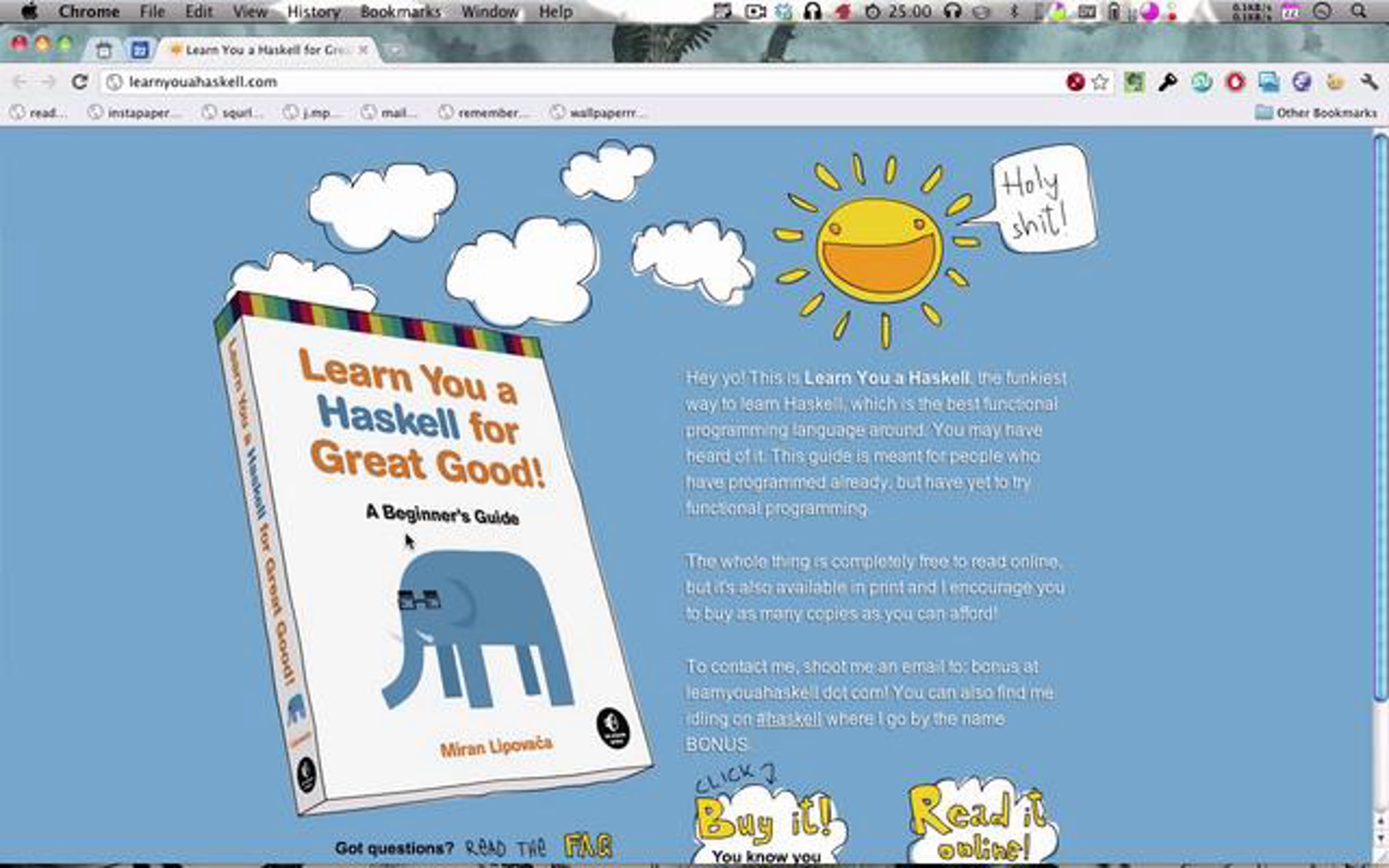Click the teal StumbleUpon extension icon
This screenshot has width=1389, height=868.
pos(1202,82)
